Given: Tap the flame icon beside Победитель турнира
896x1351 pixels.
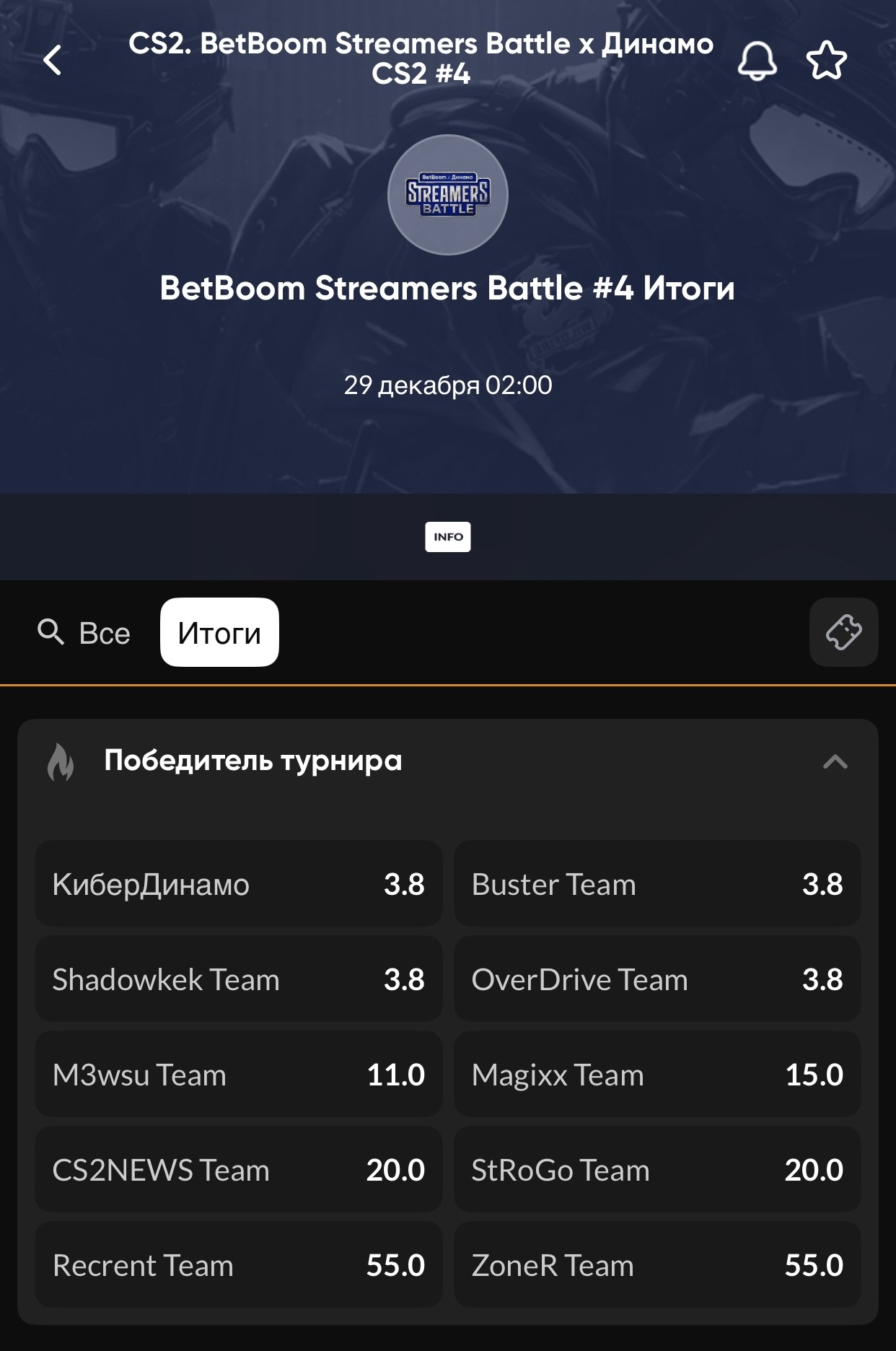Looking at the screenshot, I should point(61,762).
